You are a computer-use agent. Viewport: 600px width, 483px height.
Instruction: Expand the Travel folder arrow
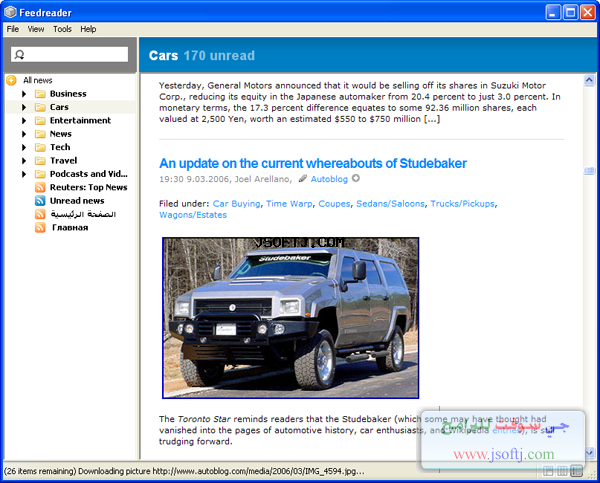pos(24,161)
